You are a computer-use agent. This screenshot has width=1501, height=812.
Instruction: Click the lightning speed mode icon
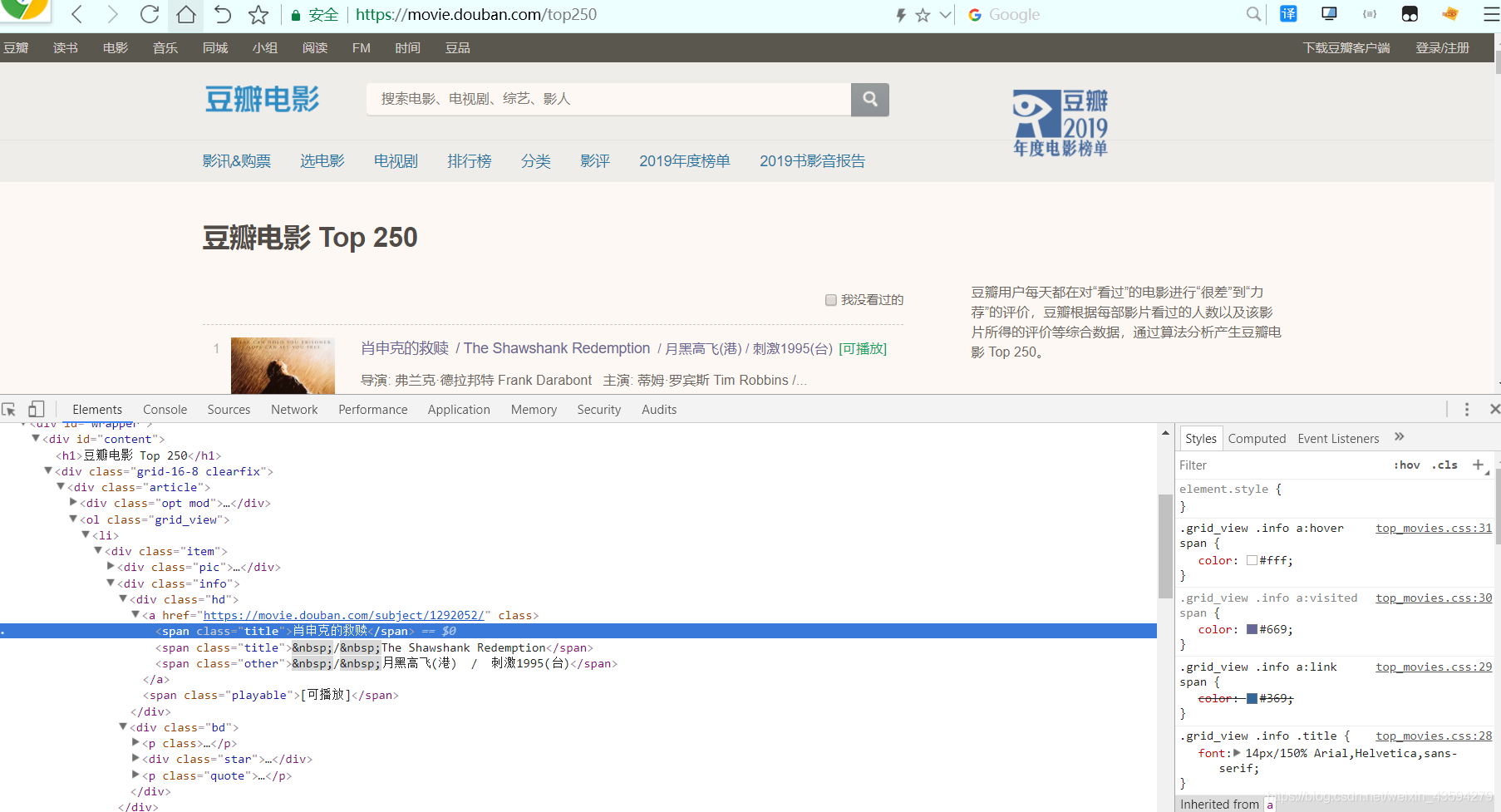tap(900, 15)
